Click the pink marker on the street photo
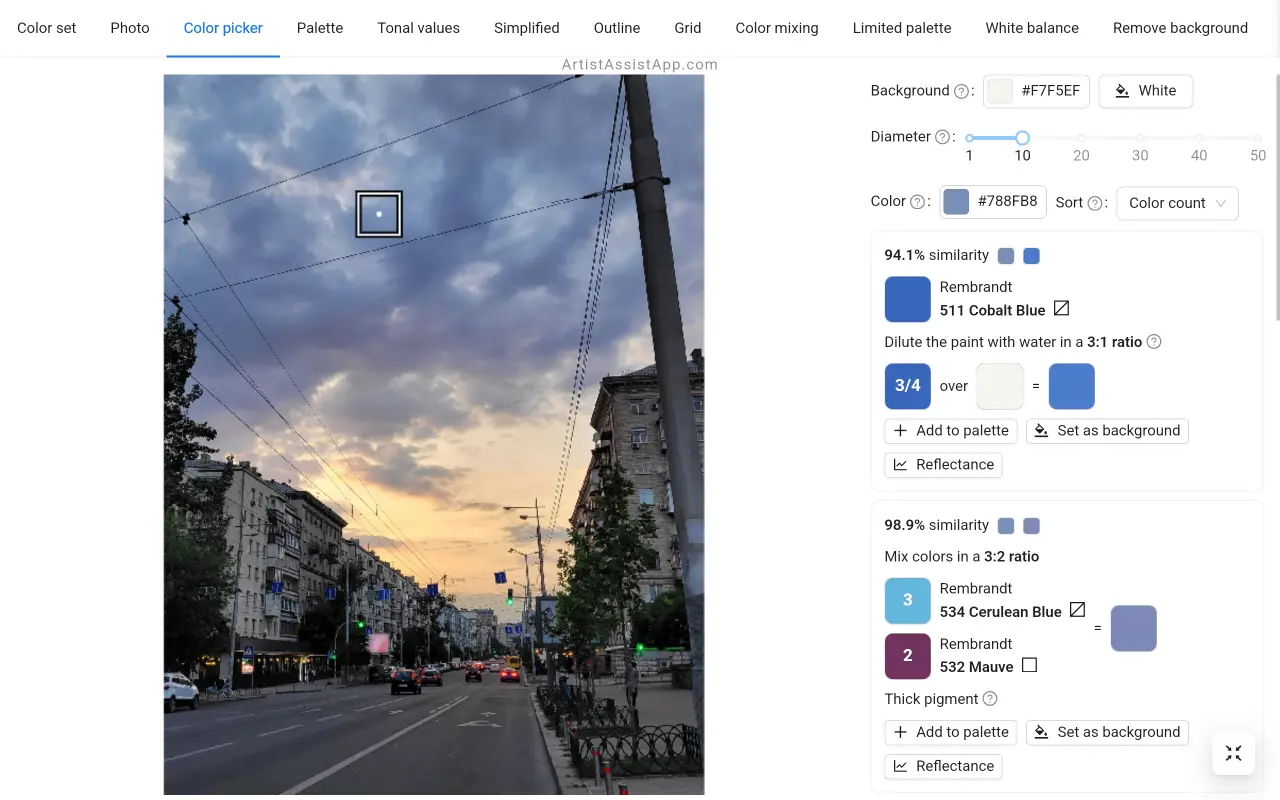The image size is (1280, 800). (379, 643)
